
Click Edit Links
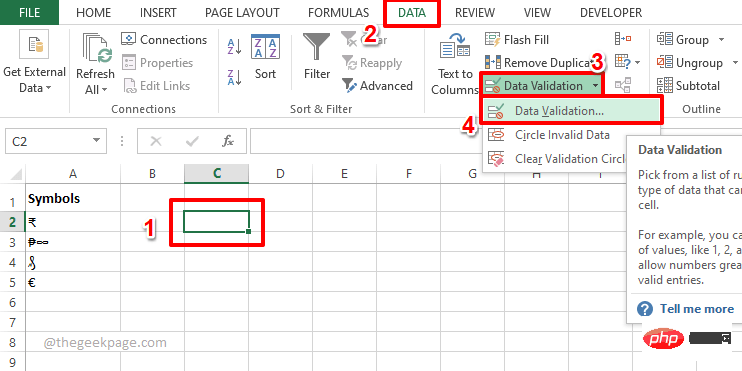(x=156, y=86)
